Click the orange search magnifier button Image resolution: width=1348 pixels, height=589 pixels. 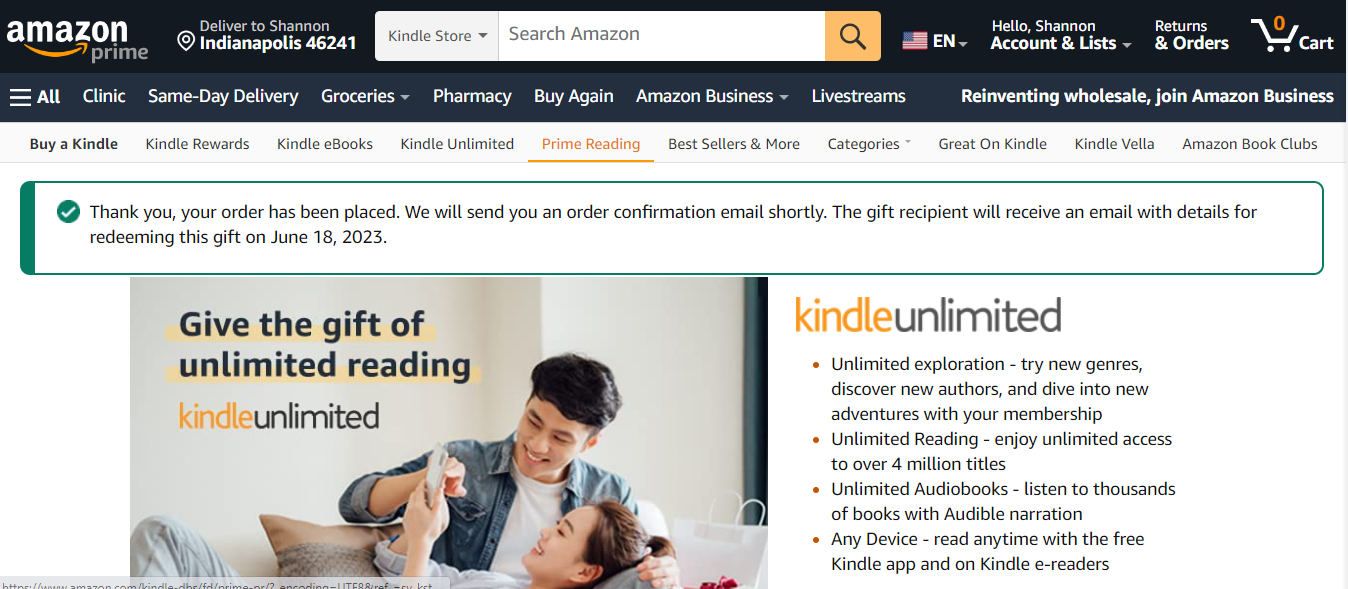853,36
